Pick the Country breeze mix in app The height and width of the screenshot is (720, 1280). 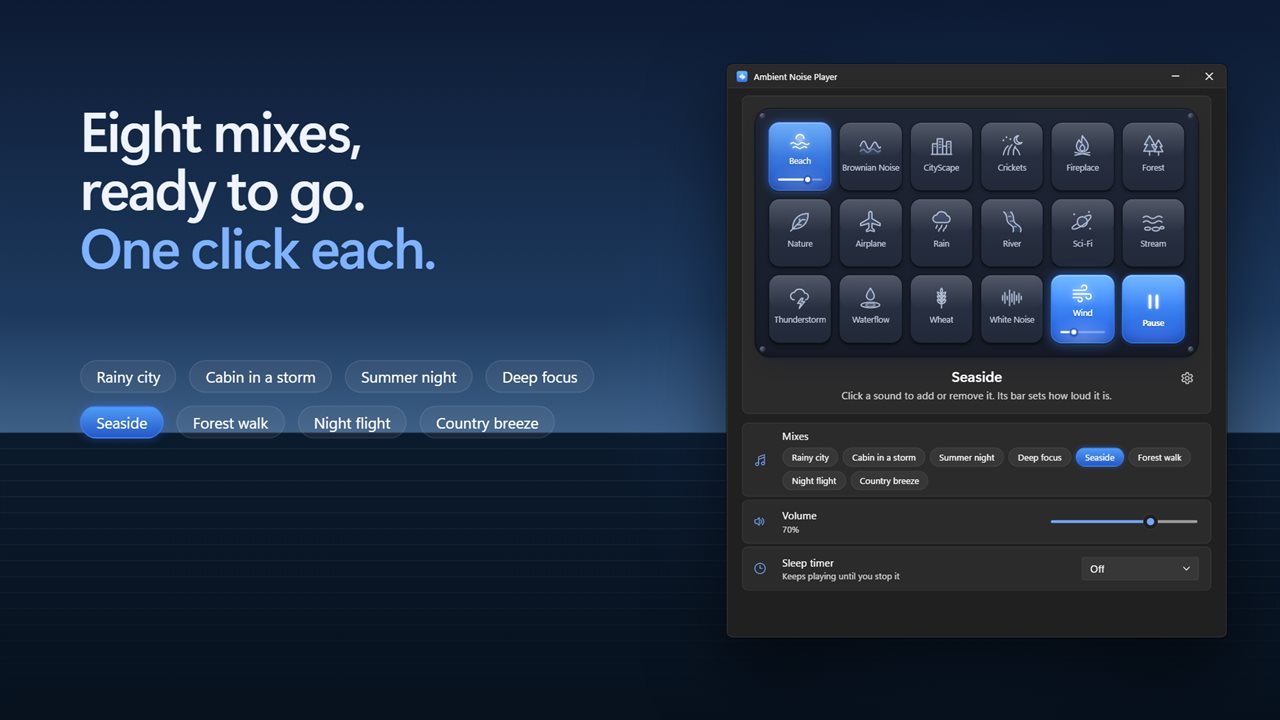(x=889, y=481)
